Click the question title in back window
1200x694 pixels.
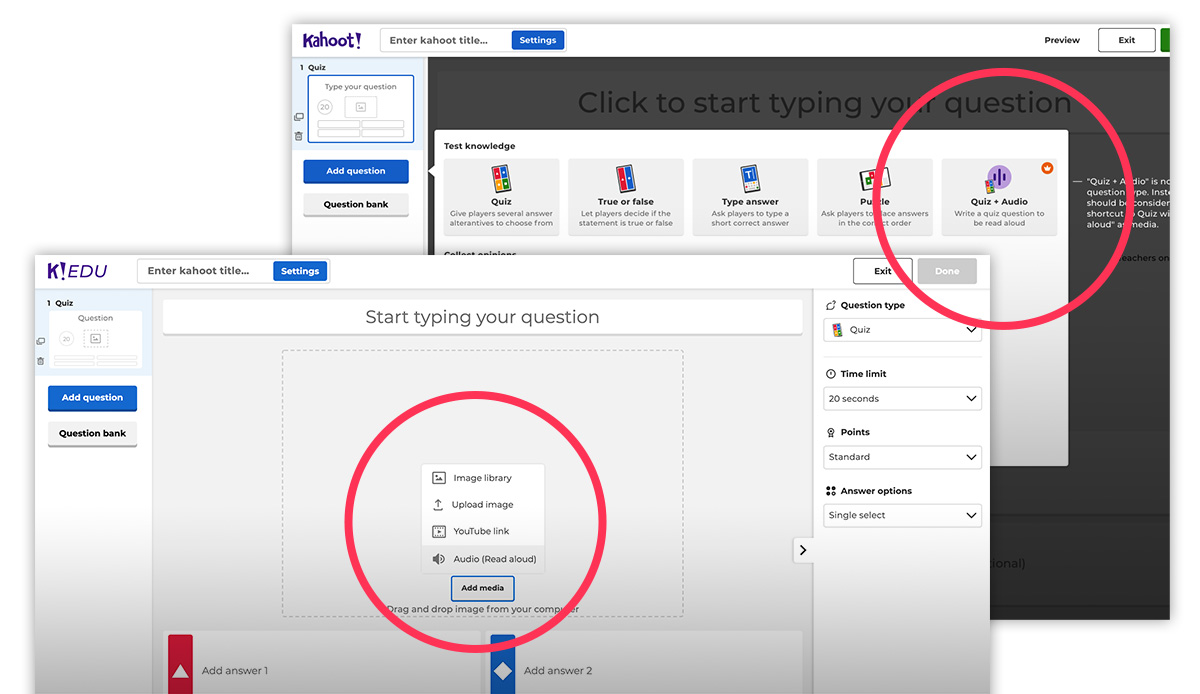pyautogui.click(x=824, y=103)
